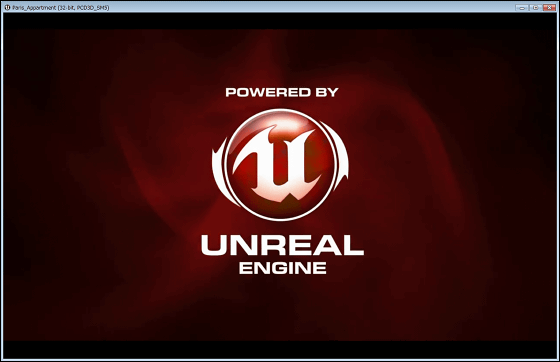Close the Paris_Appartment window
Viewport: 560px width, 362px height.
(549, 7)
